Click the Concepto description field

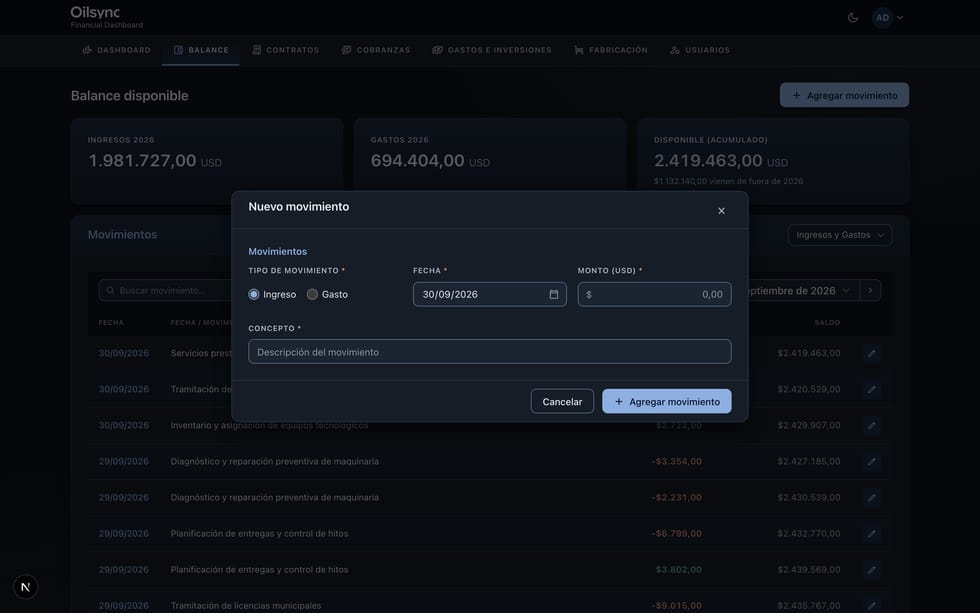click(x=489, y=352)
